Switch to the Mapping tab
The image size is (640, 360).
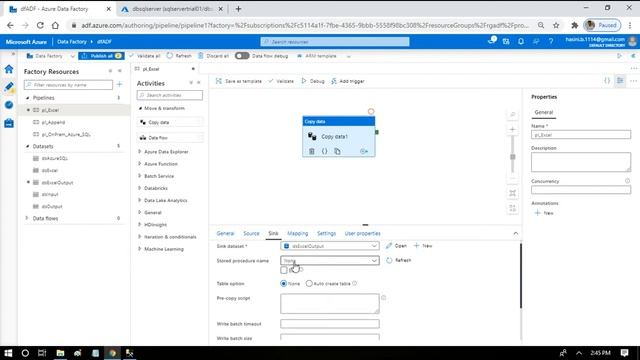[x=298, y=233]
